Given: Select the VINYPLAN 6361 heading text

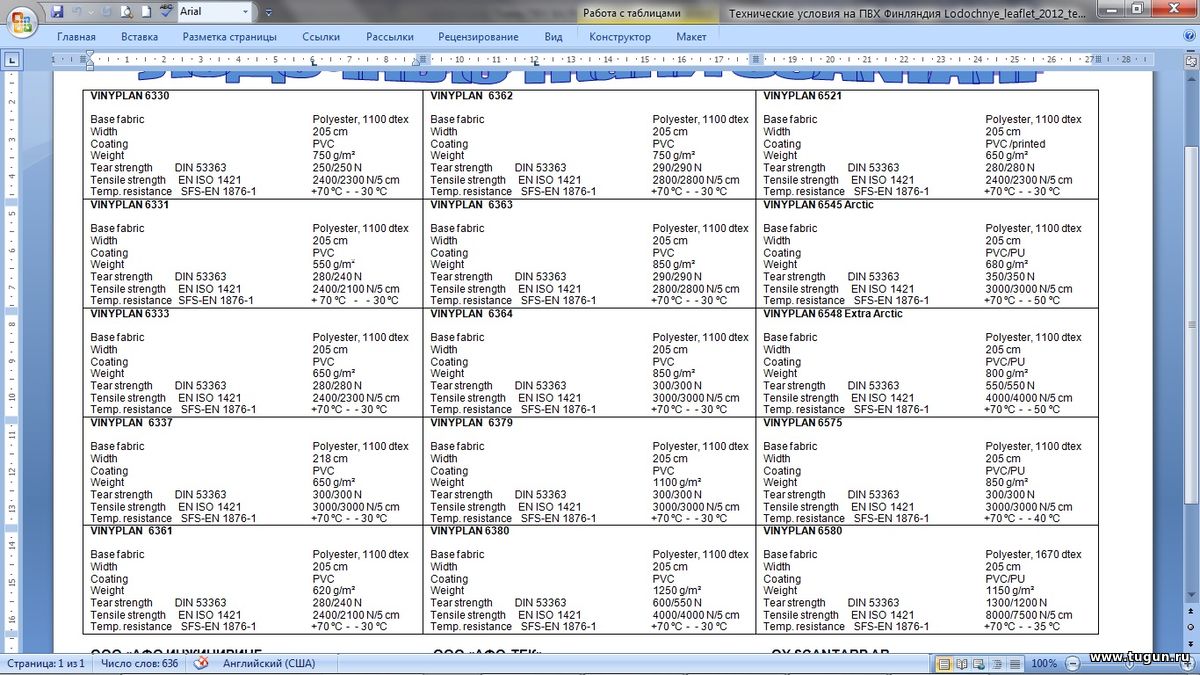Looking at the screenshot, I should [131, 531].
